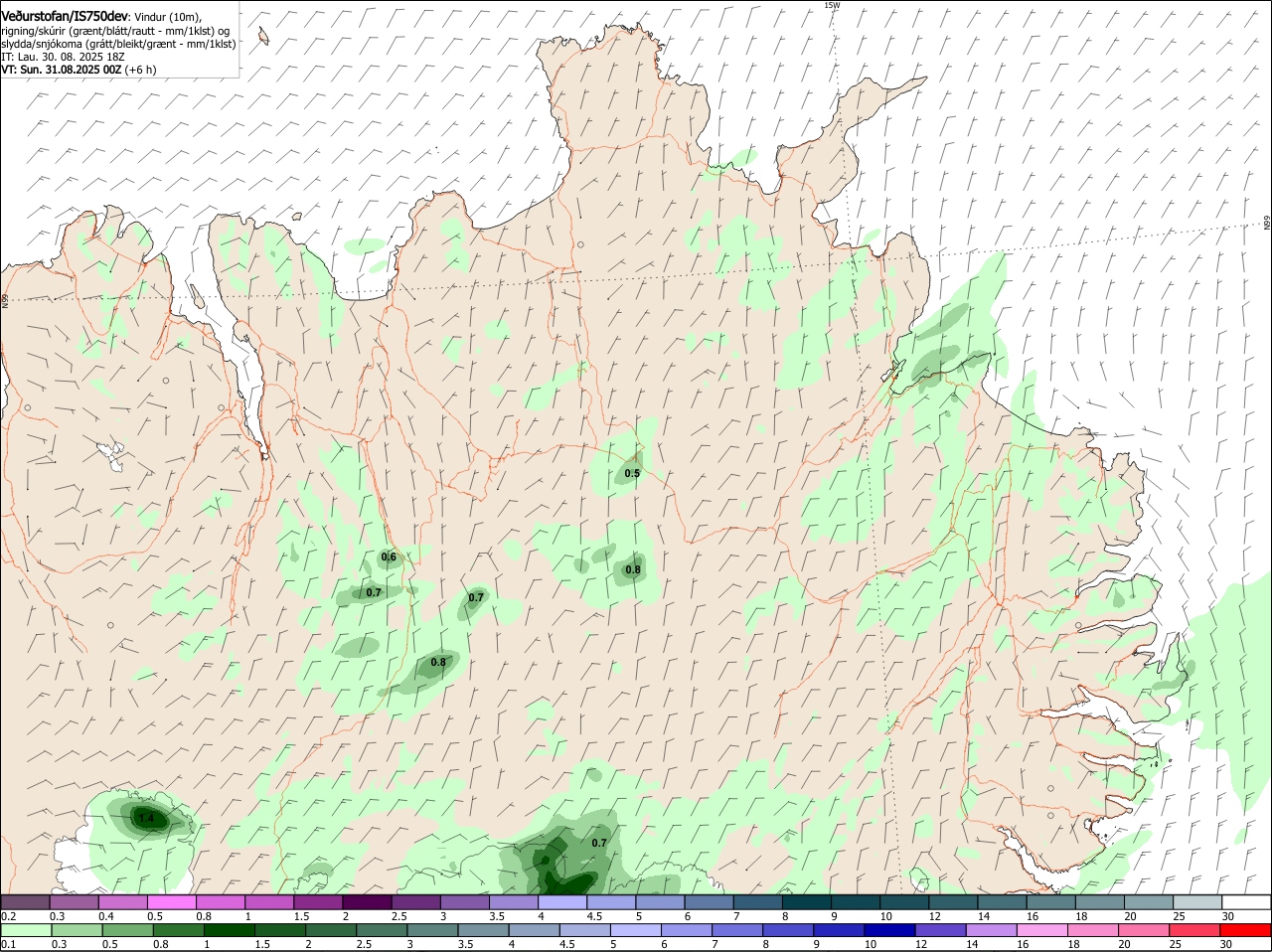Click the 15W longitude label
This screenshot has height=952, width=1272.
pyautogui.click(x=832, y=5)
